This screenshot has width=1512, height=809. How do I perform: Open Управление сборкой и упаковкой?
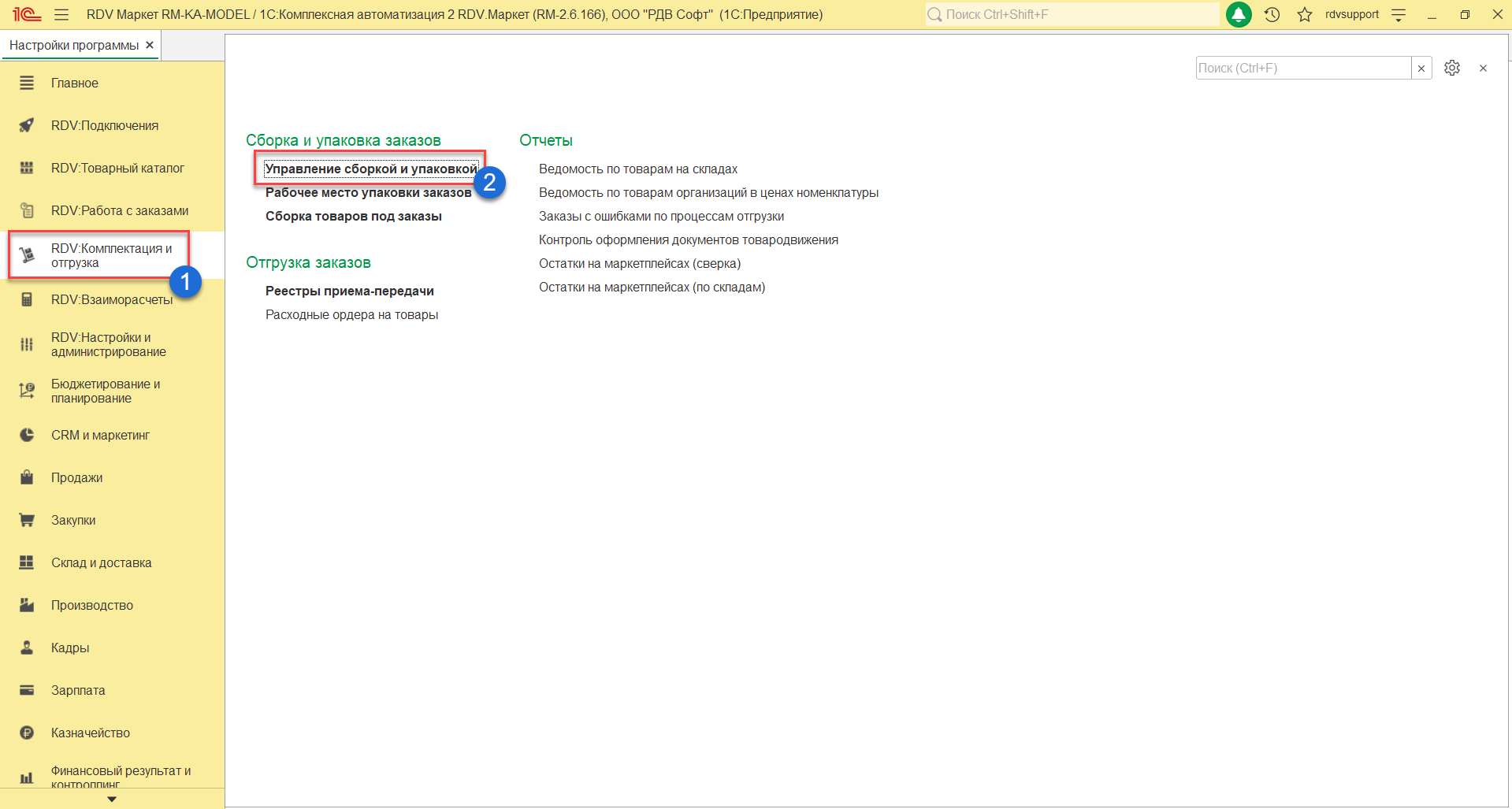point(371,169)
